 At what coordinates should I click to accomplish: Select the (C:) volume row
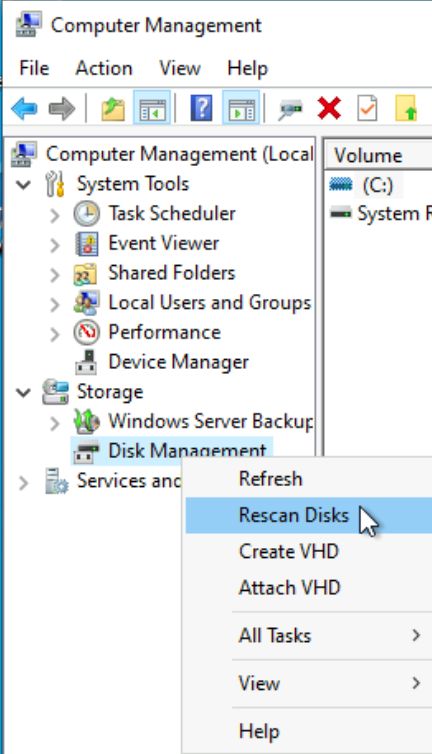tap(378, 185)
